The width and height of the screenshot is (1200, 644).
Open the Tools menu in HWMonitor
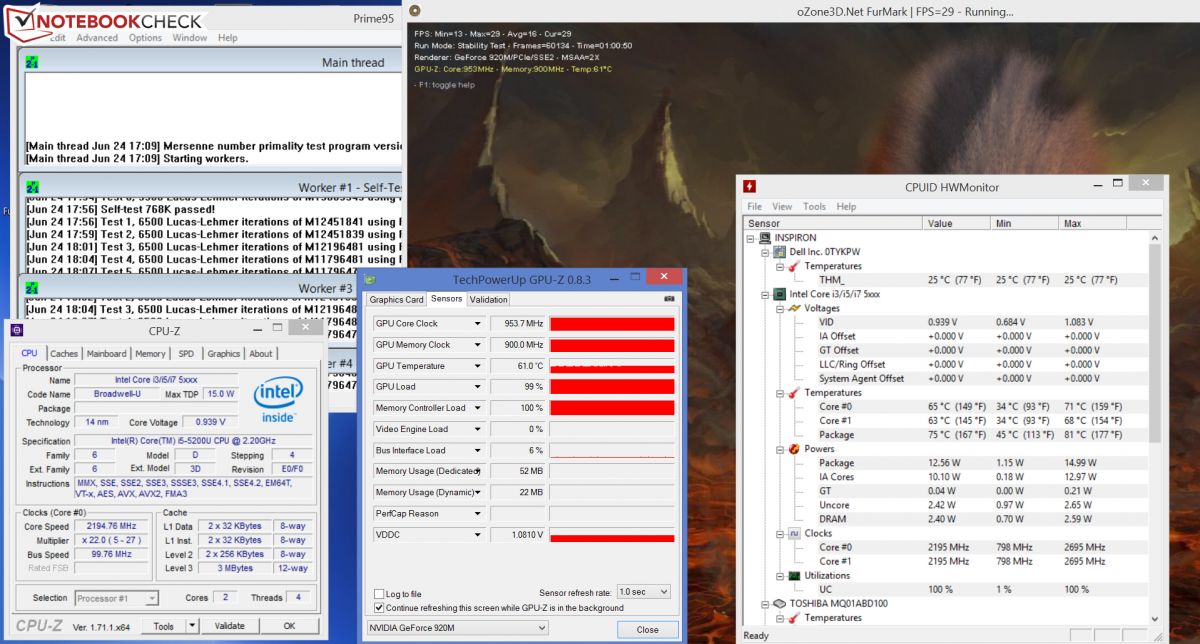coord(814,207)
